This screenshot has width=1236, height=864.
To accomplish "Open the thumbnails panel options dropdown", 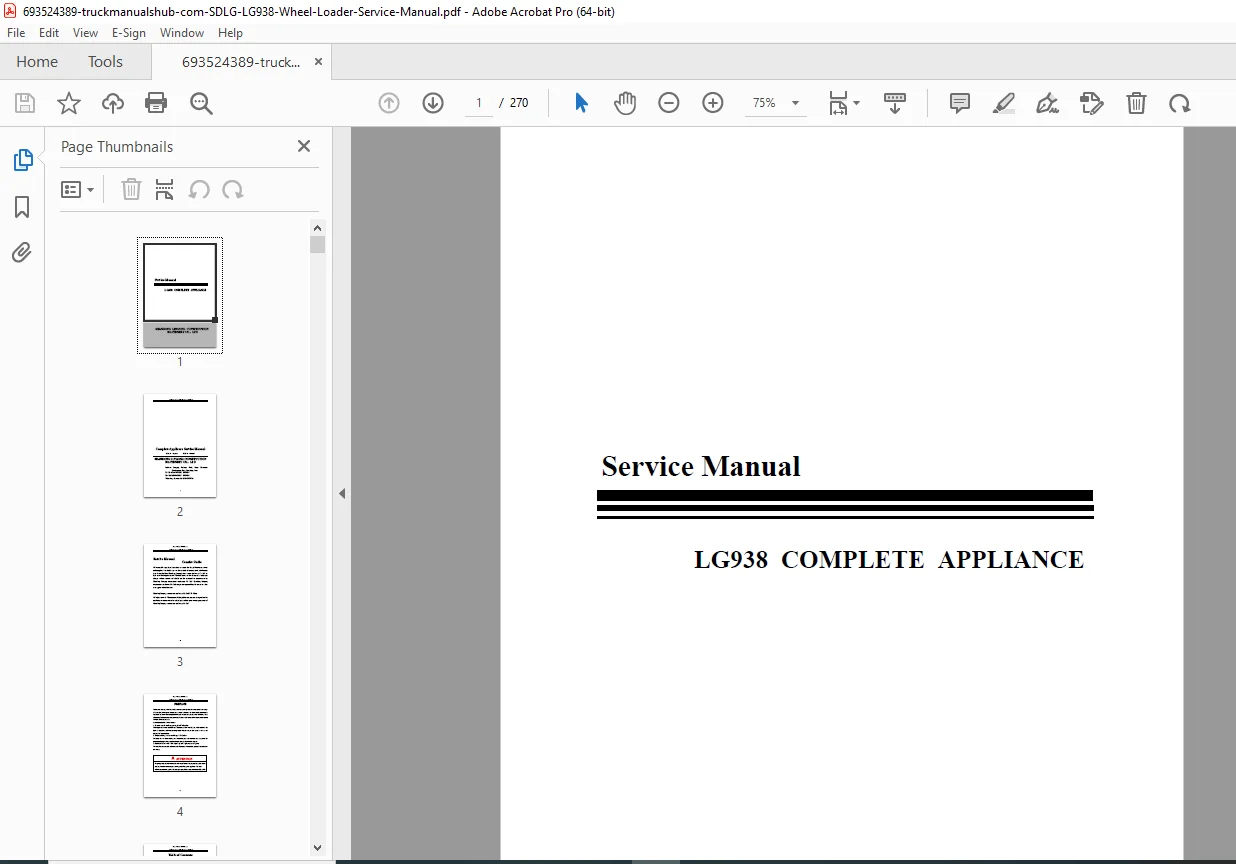I will click(77, 189).
